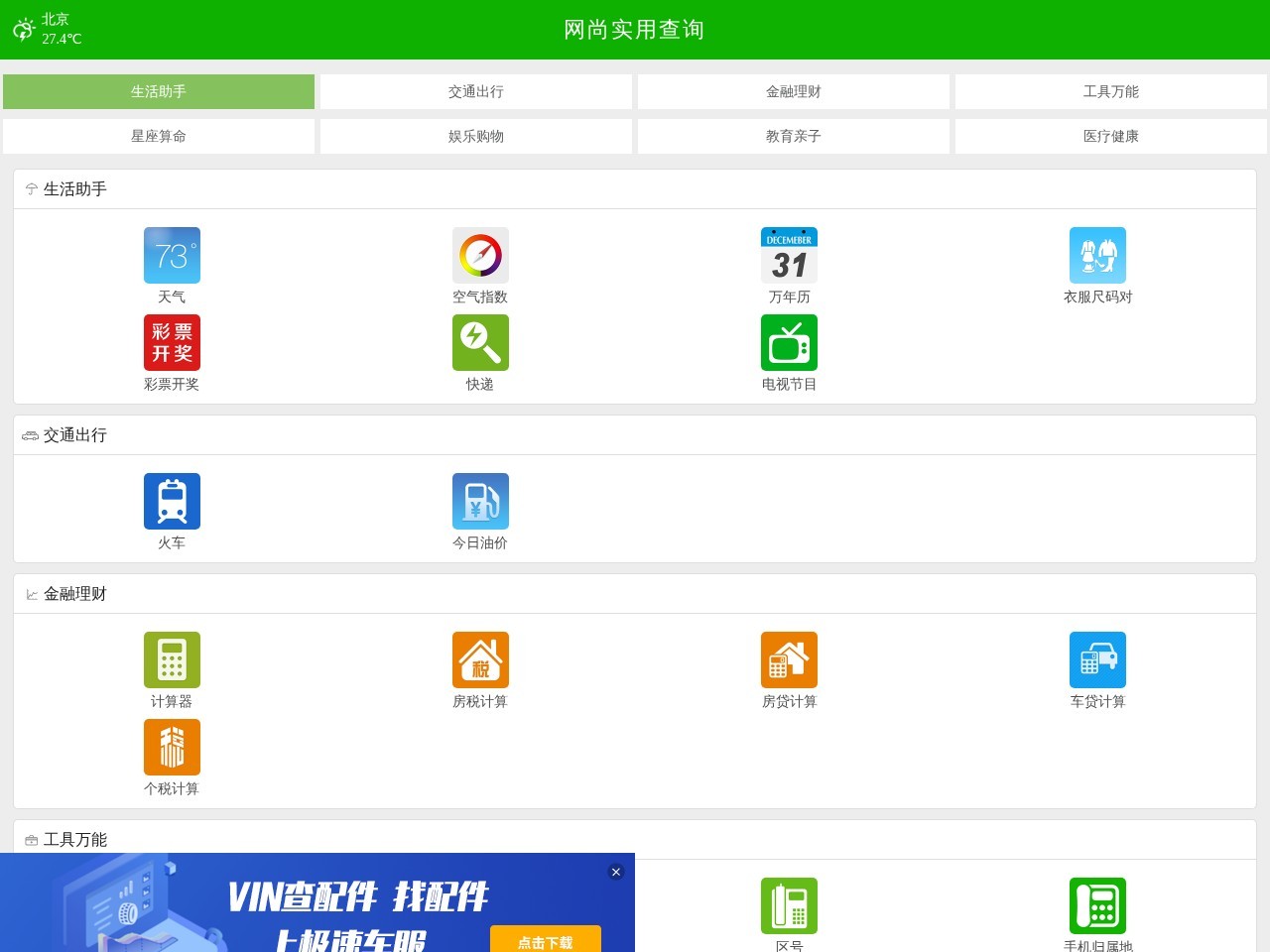Viewport: 1270px width, 952px height.
Task: Open the 快递 express tracking icon
Action: (480, 343)
